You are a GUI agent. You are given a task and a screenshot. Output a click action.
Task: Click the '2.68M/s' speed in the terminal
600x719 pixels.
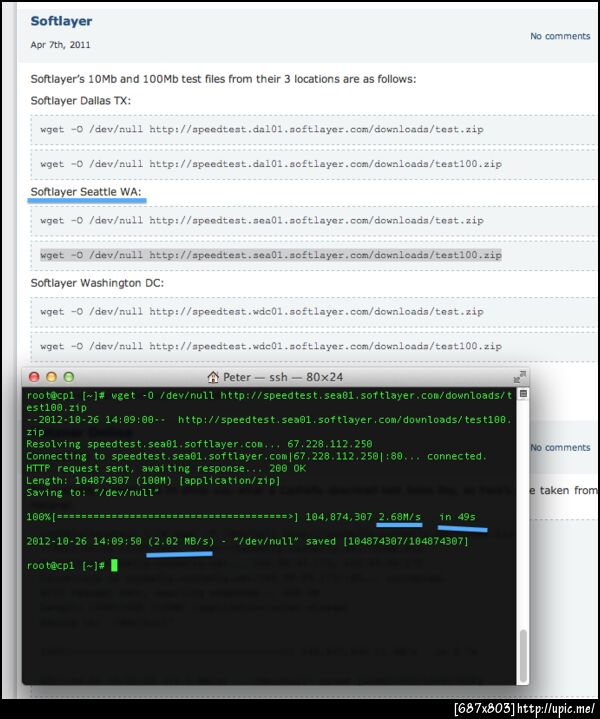coord(400,517)
